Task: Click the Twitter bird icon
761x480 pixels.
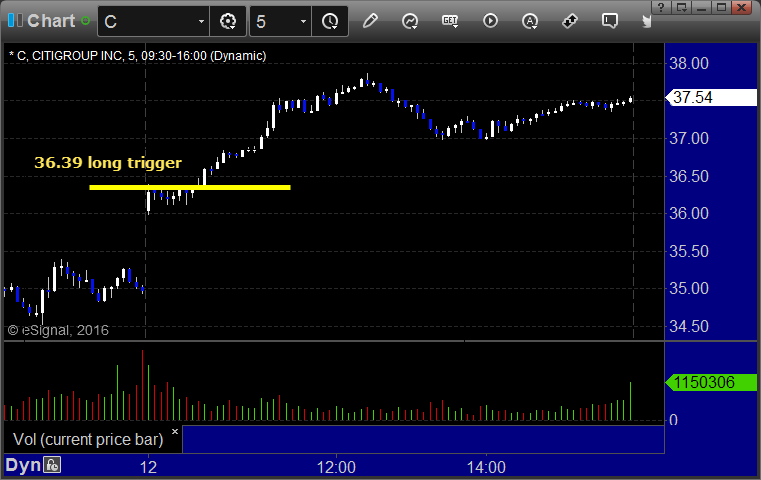Action: (x=647, y=21)
